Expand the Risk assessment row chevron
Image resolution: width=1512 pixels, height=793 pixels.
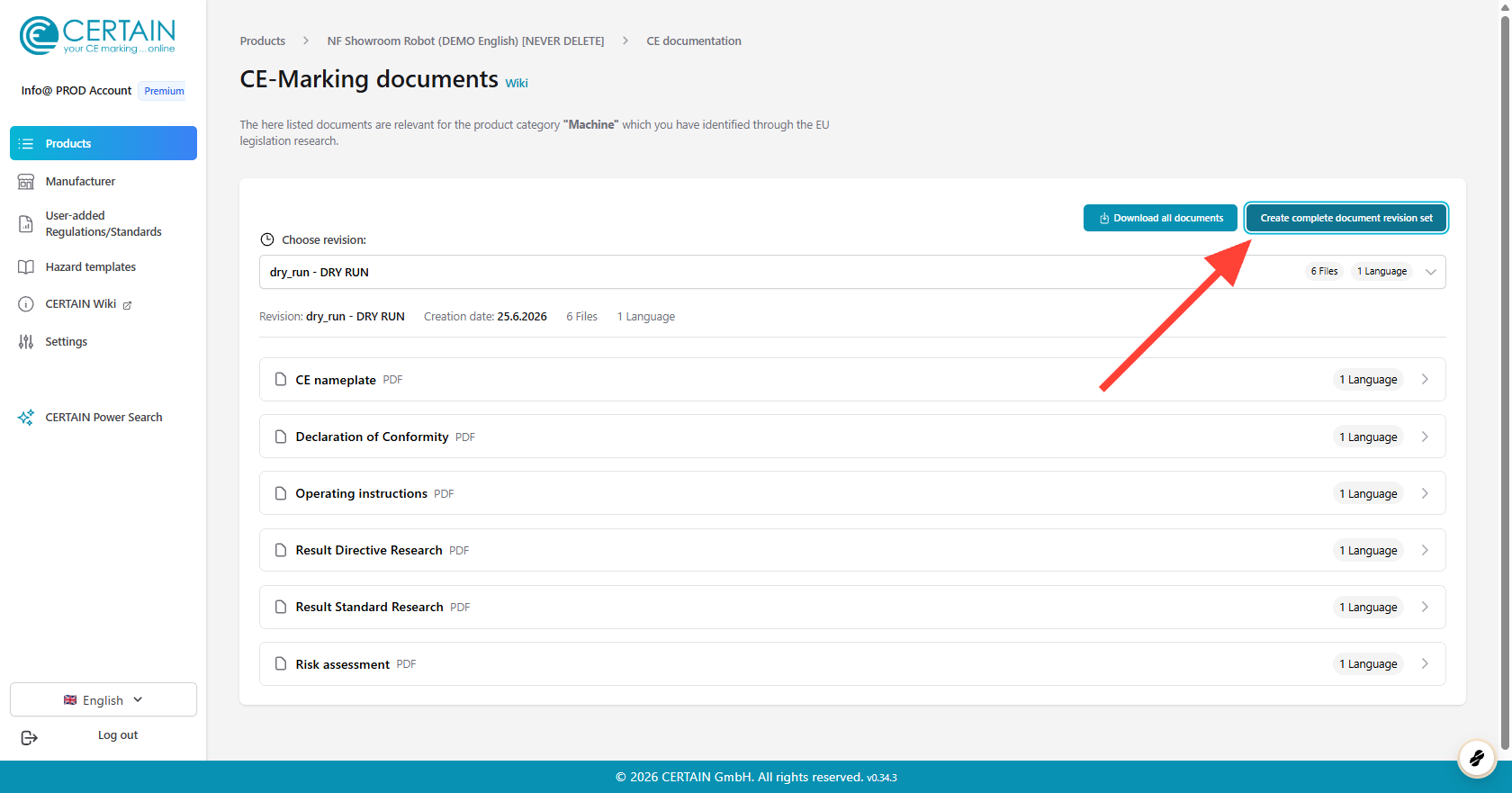tap(1425, 663)
